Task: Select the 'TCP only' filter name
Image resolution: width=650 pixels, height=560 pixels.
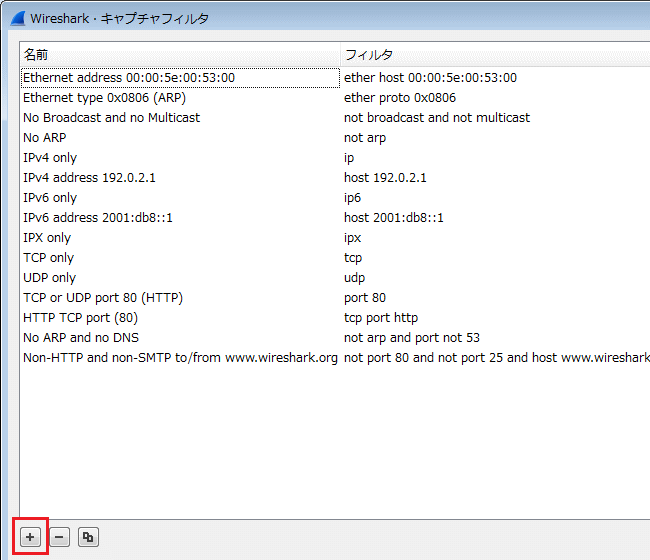Action: (48, 258)
